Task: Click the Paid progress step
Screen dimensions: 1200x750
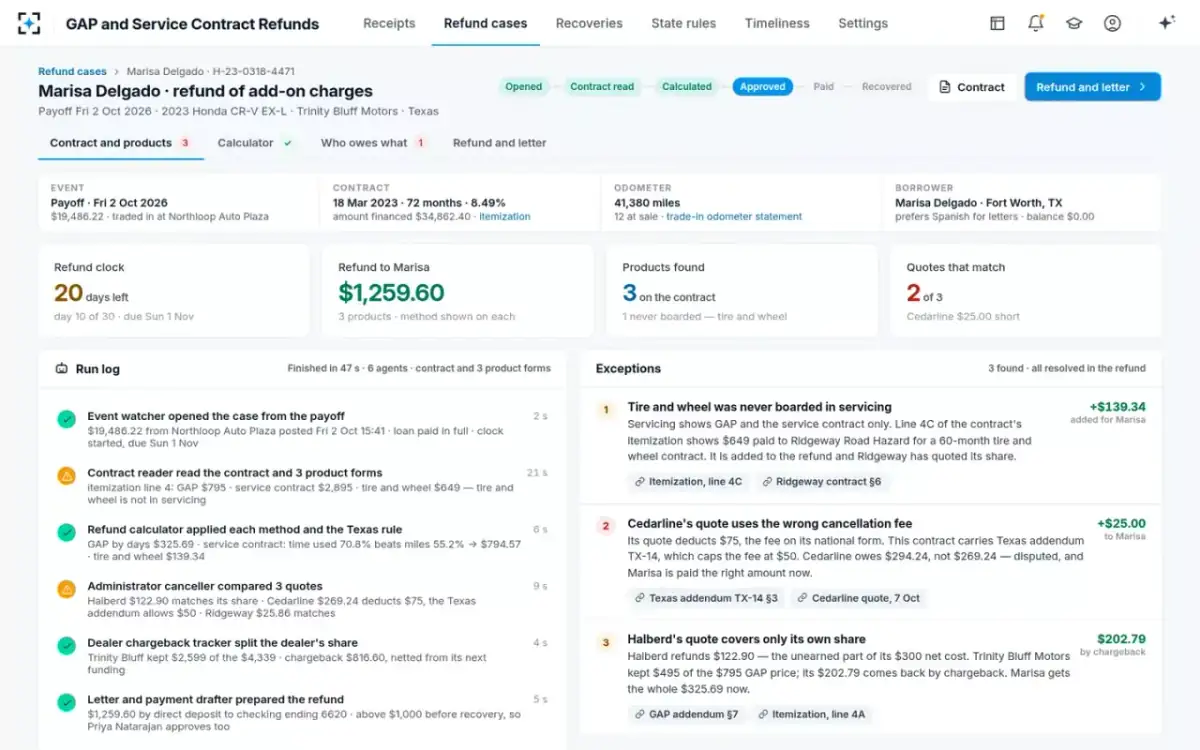Action: pos(824,87)
